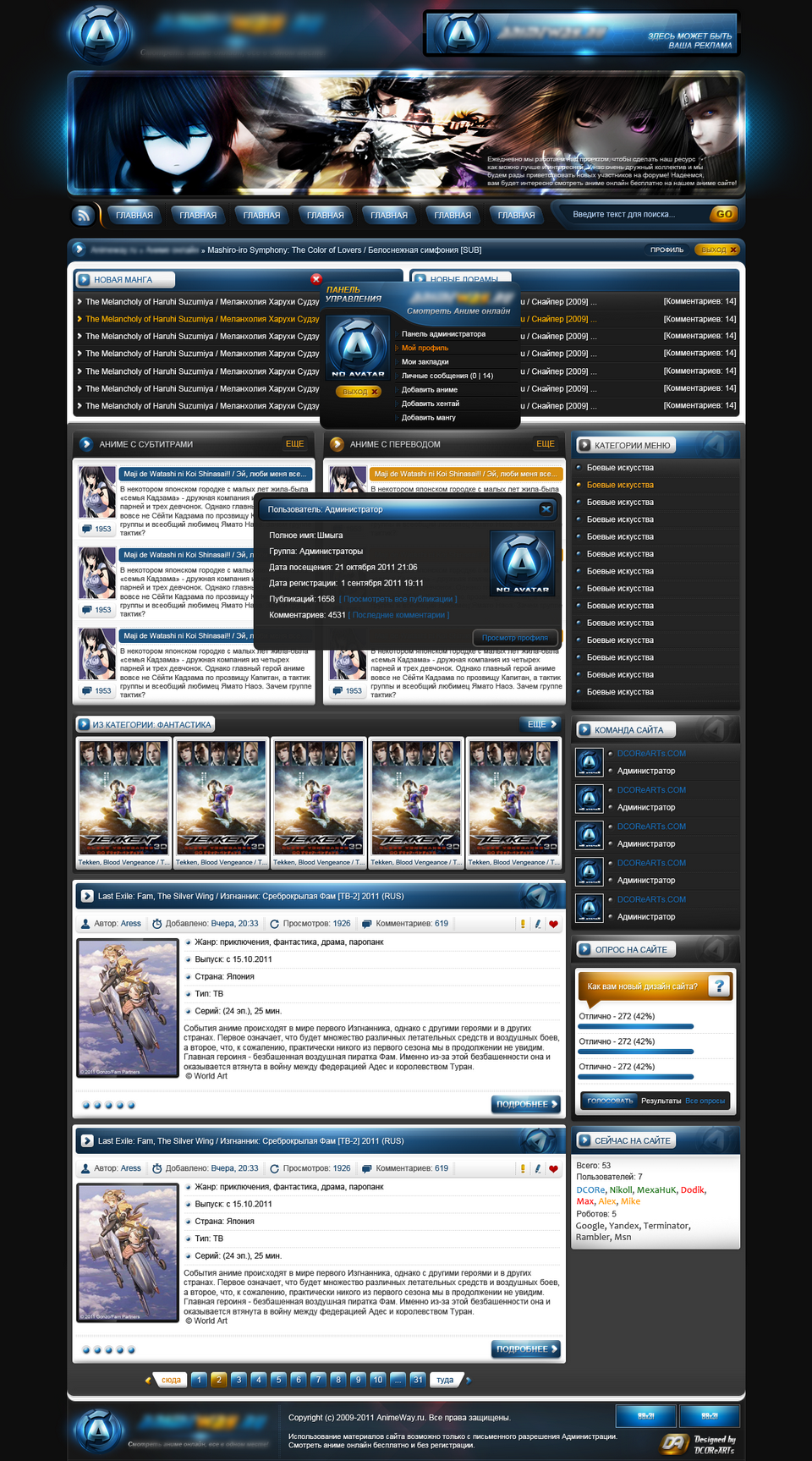Click the NO AVATAR image in the user popup
The height and width of the screenshot is (1461, 812).
[522, 563]
